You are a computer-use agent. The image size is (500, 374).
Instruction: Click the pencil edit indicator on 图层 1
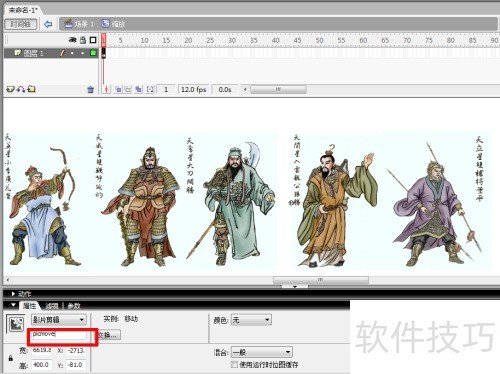tap(62, 53)
